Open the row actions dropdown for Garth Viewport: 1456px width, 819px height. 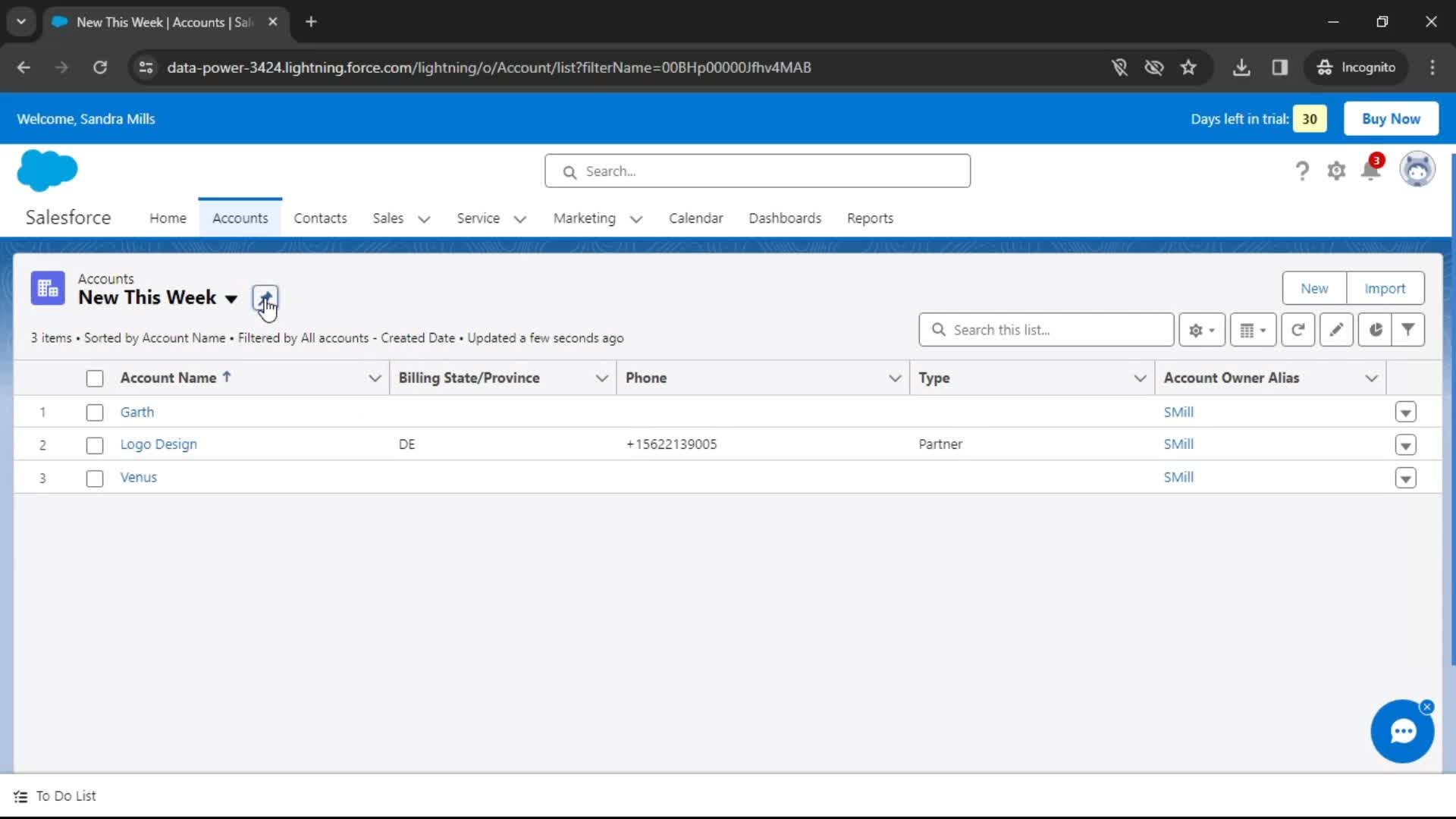point(1406,412)
